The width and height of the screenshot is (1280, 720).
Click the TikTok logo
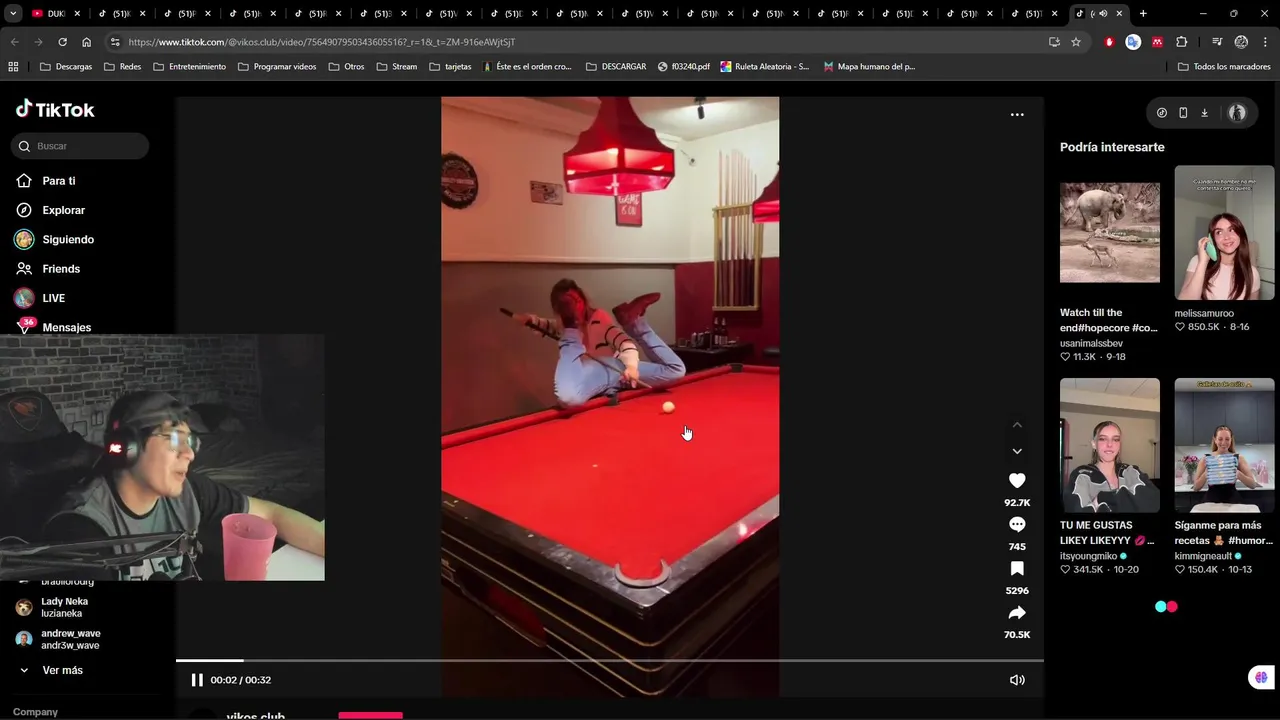[x=55, y=109]
